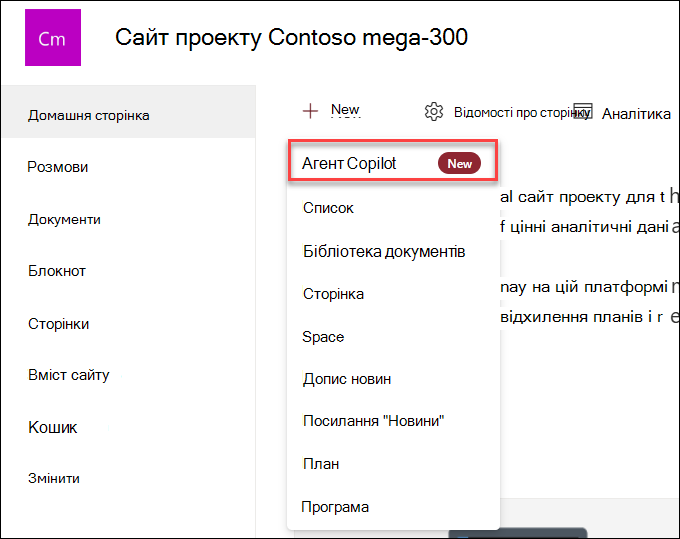Open Кошик in the left navigation
680x539 pixels.
(52, 428)
